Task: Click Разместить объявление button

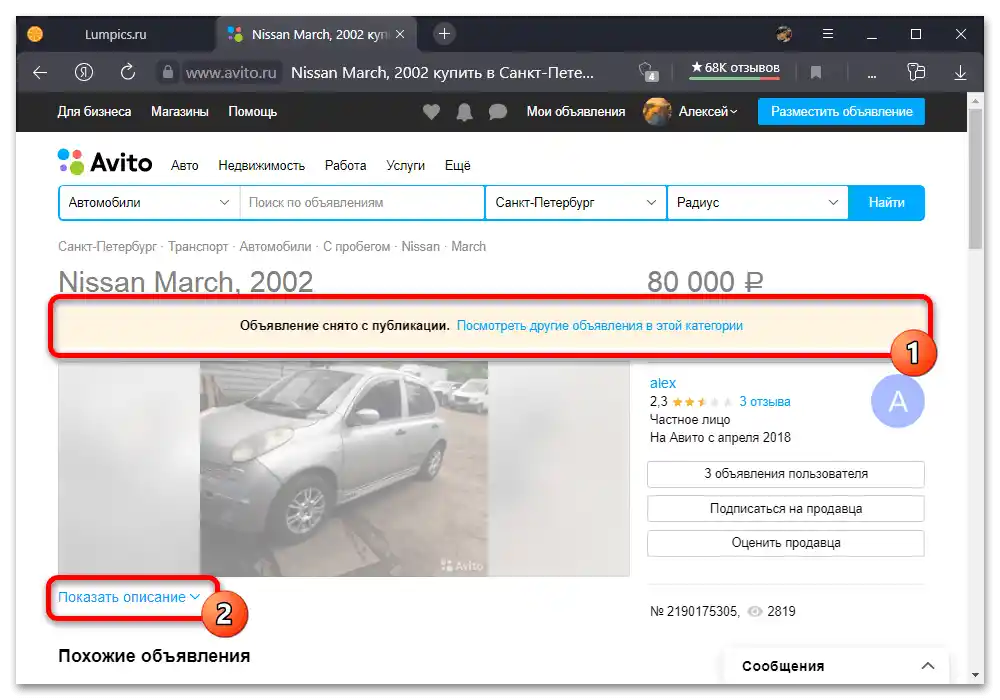Action: [841, 112]
